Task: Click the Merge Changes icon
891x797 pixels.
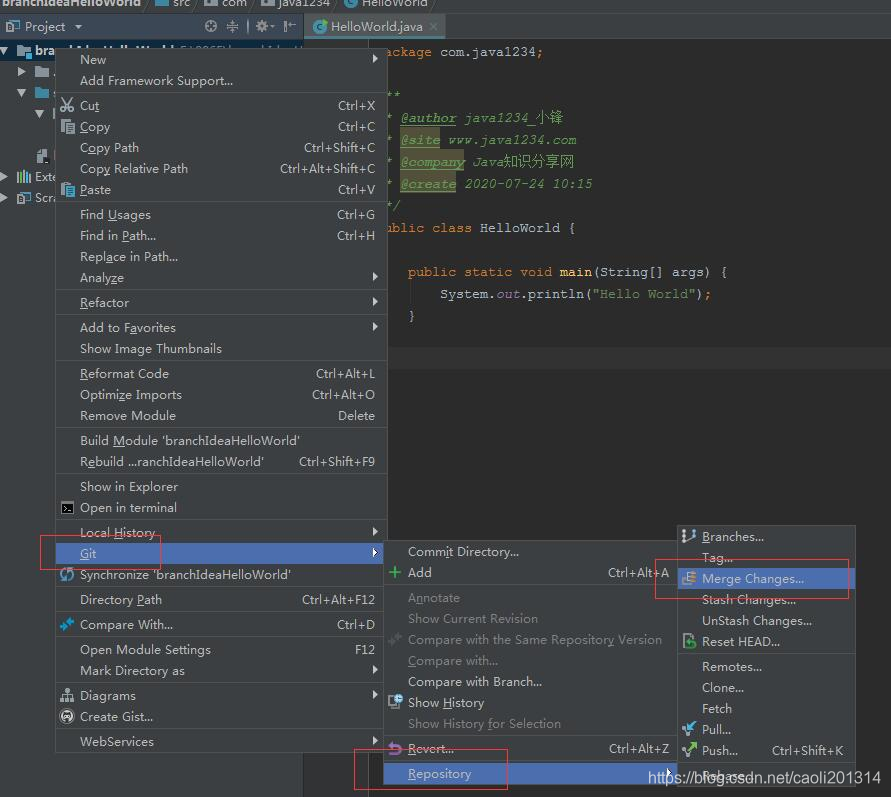Action: tap(689, 578)
